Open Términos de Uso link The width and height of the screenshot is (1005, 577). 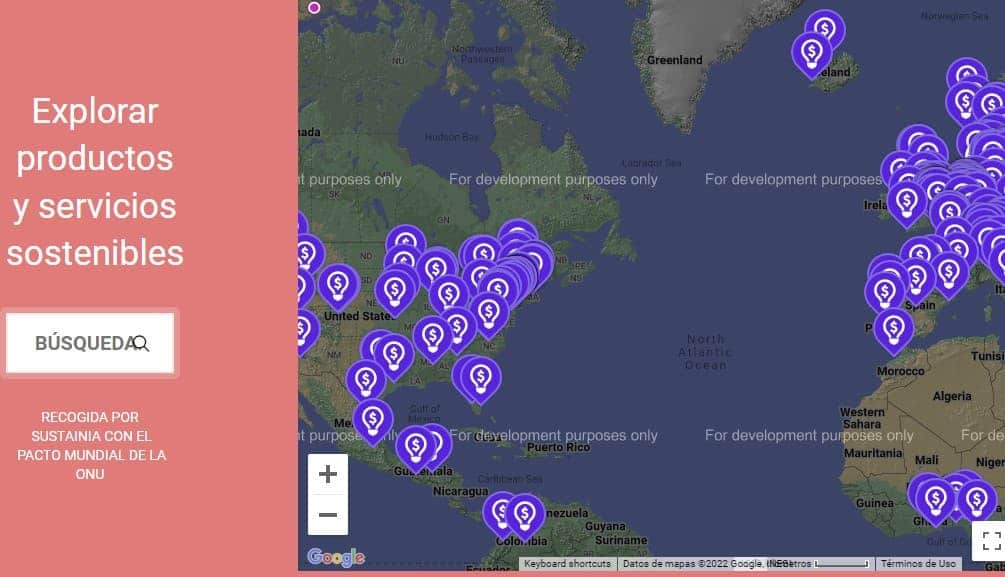(x=918, y=564)
